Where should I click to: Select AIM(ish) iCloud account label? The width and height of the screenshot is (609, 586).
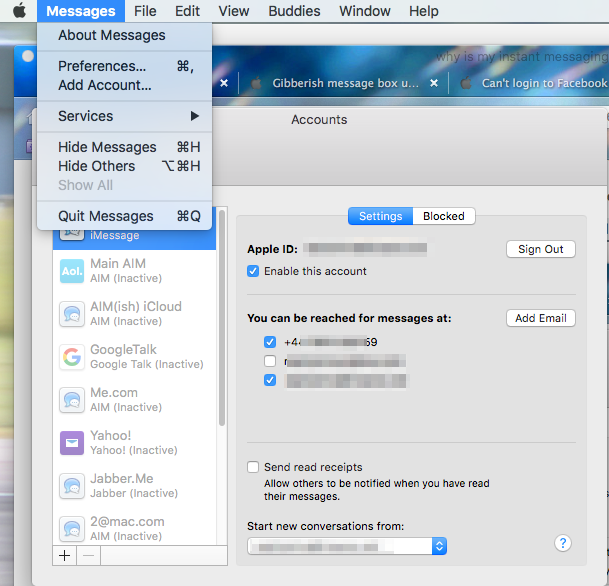click(136, 306)
